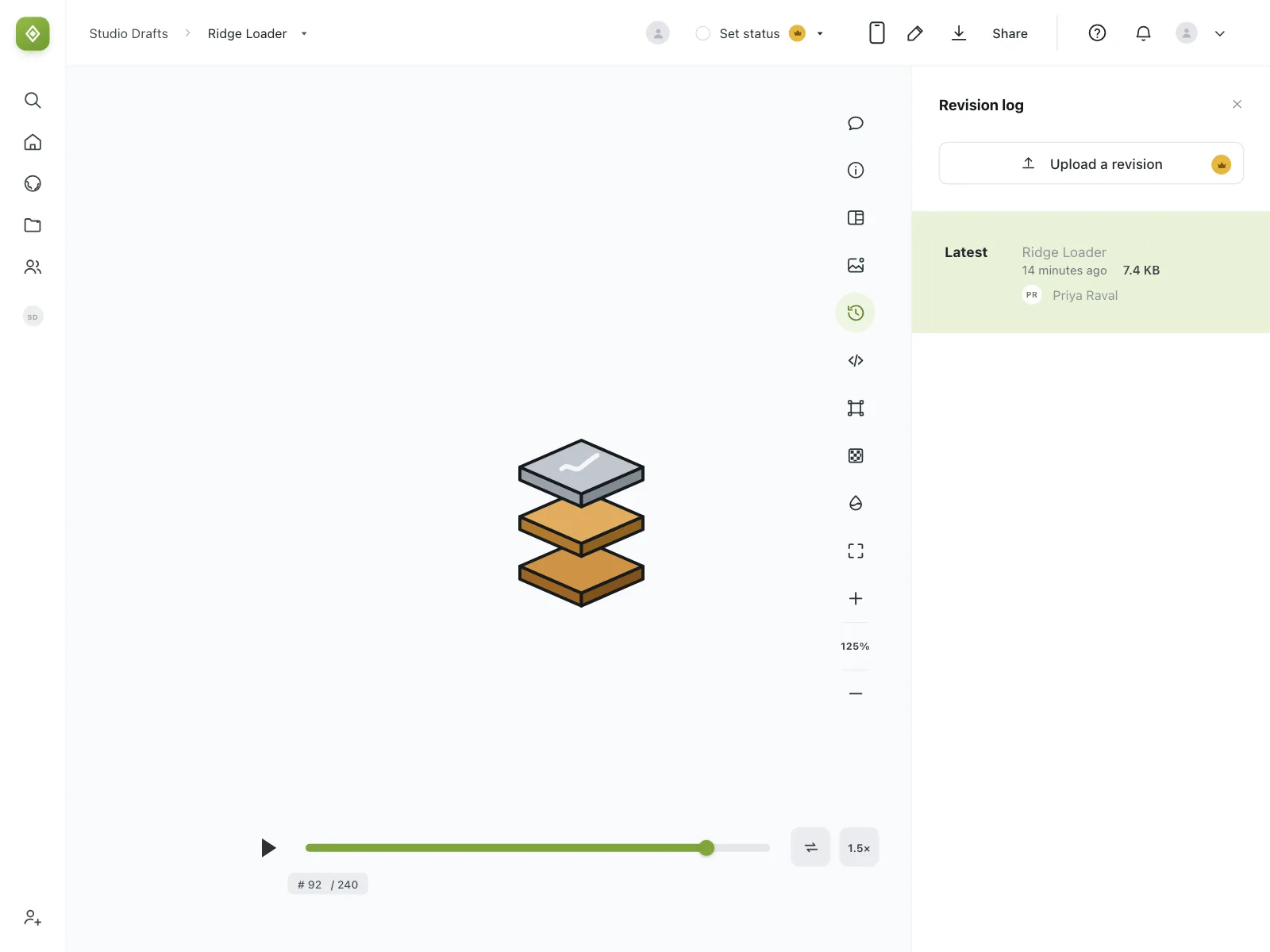Click the premium crown badge on Upload

(1221, 164)
